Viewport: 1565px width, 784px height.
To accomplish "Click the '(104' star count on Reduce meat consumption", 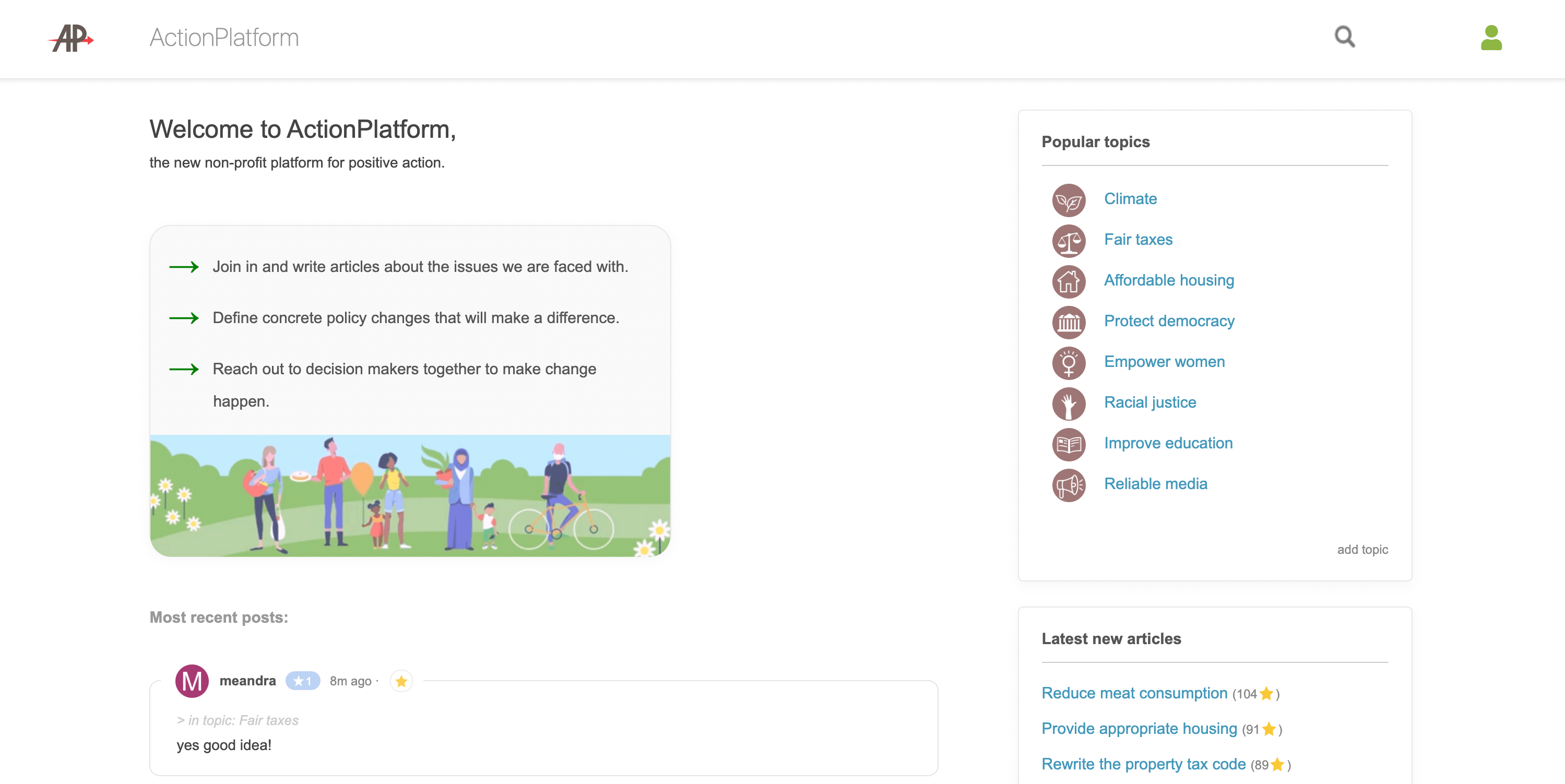I will pyautogui.click(x=1244, y=694).
